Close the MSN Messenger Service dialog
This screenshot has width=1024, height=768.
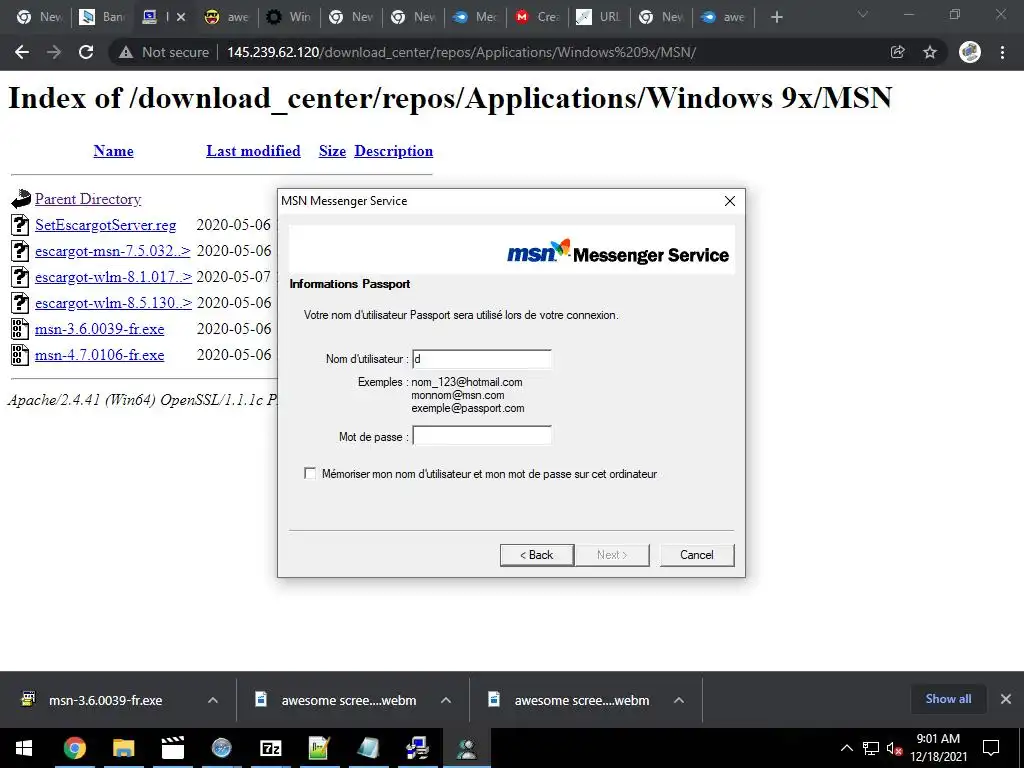pos(729,201)
